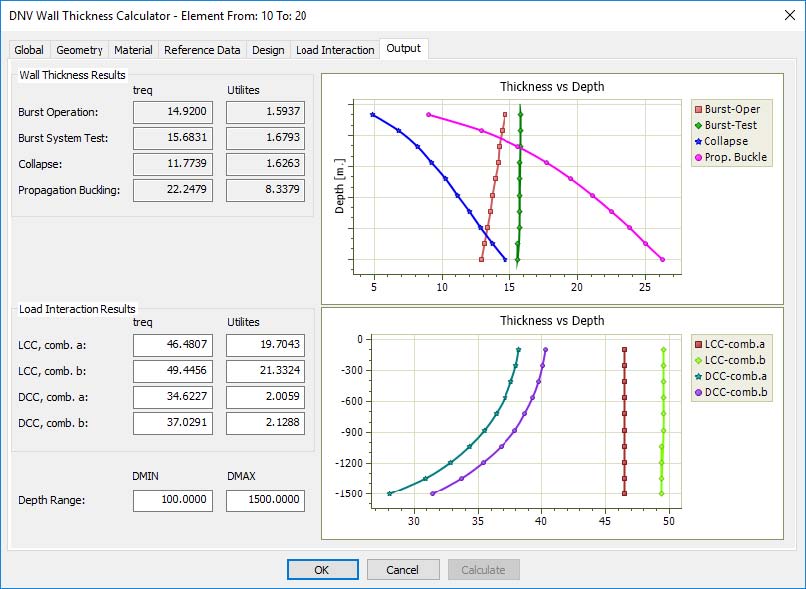Click the Load Interaction Results group label
The height and width of the screenshot is (589, 806).
(x=77, y=309)
